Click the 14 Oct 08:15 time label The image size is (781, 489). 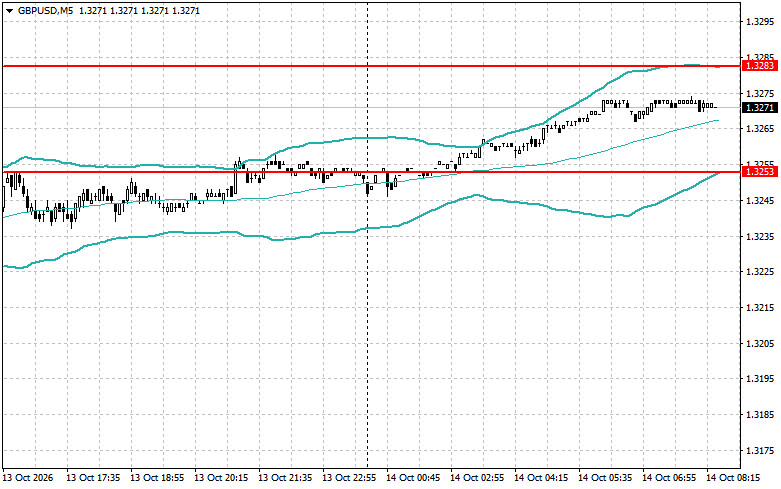pyautogui.click(x=733, y=478)
